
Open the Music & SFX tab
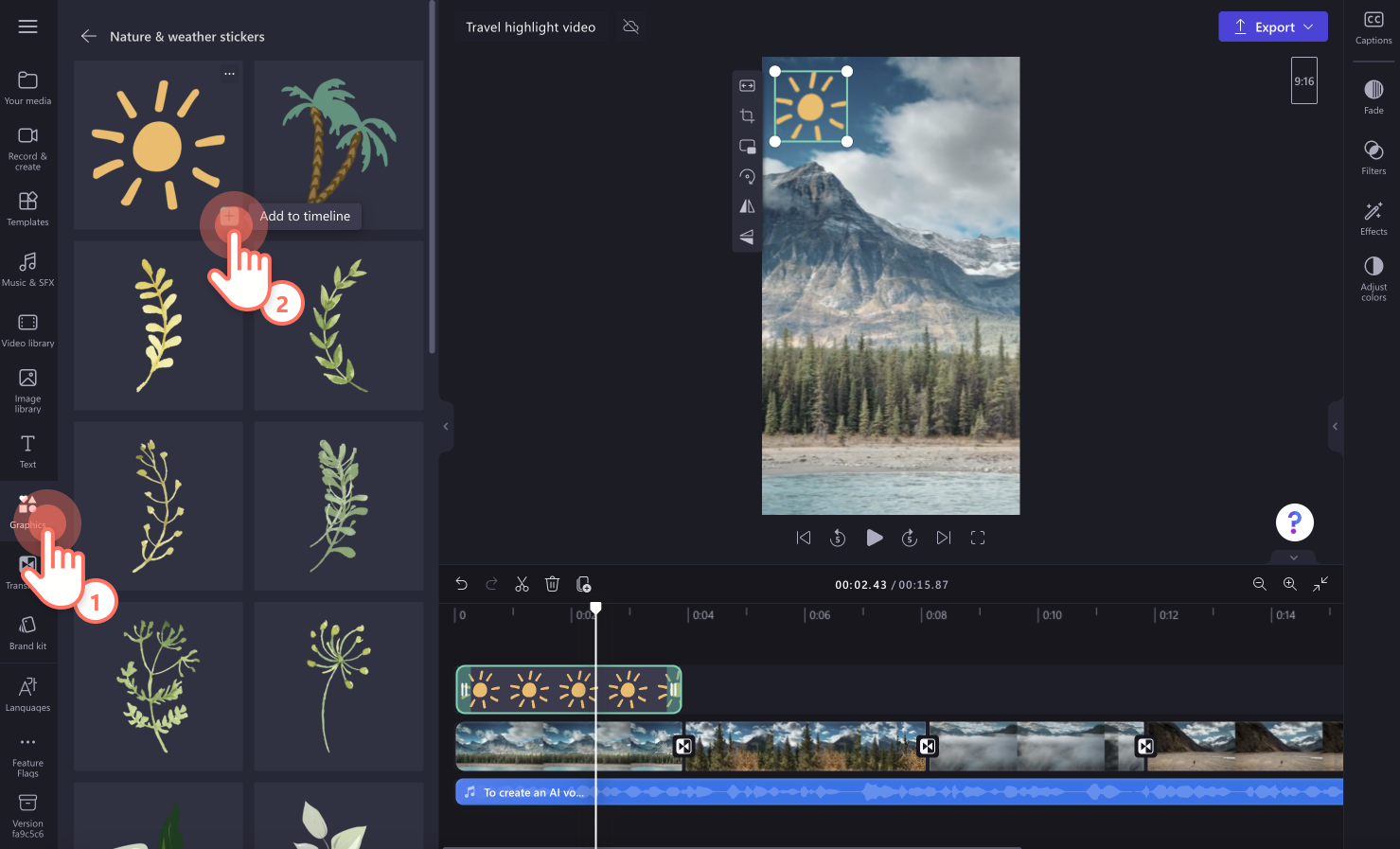point(28,269)
